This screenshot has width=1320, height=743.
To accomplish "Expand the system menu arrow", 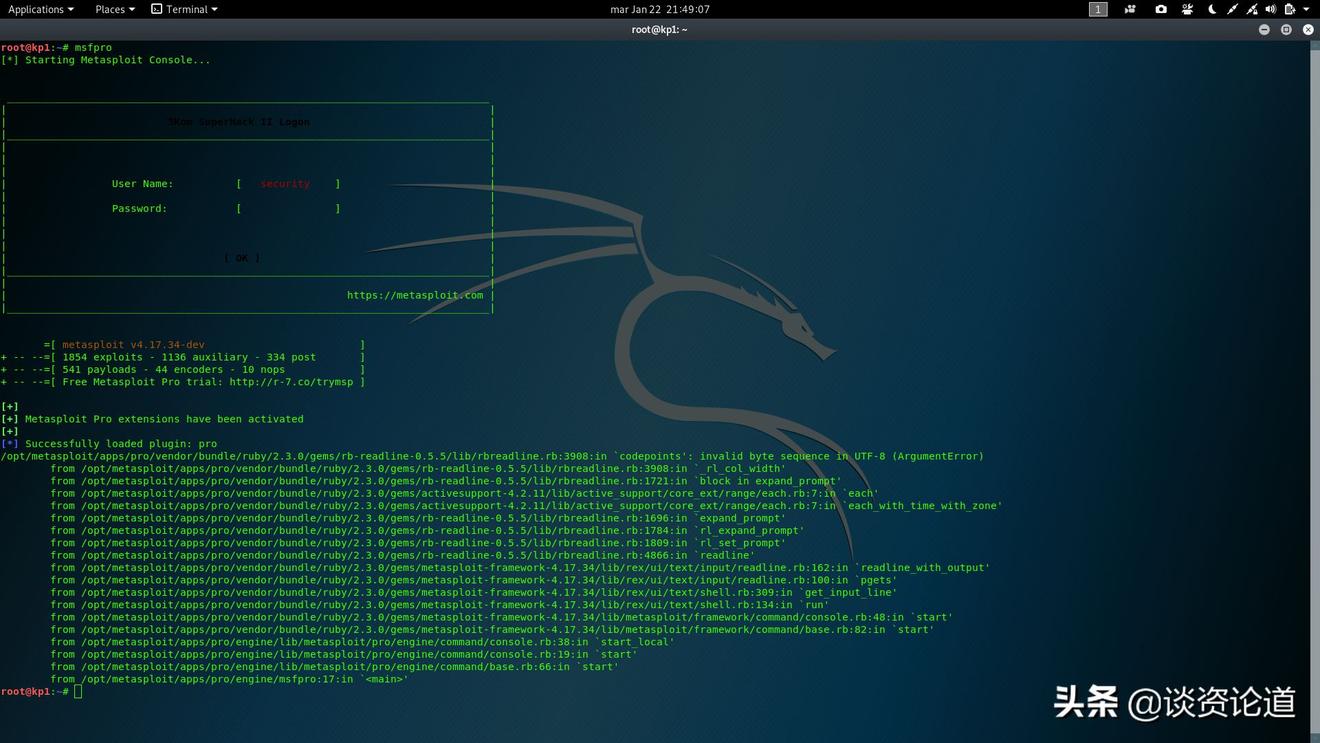I will pyautogui.click(x=1306, y=9).
